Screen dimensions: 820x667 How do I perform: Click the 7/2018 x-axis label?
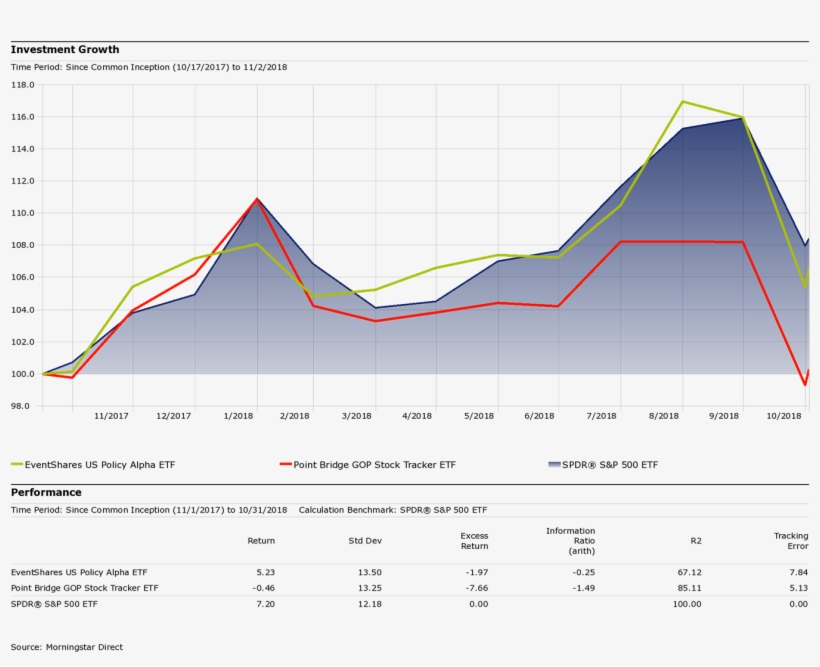pos(601,416)
